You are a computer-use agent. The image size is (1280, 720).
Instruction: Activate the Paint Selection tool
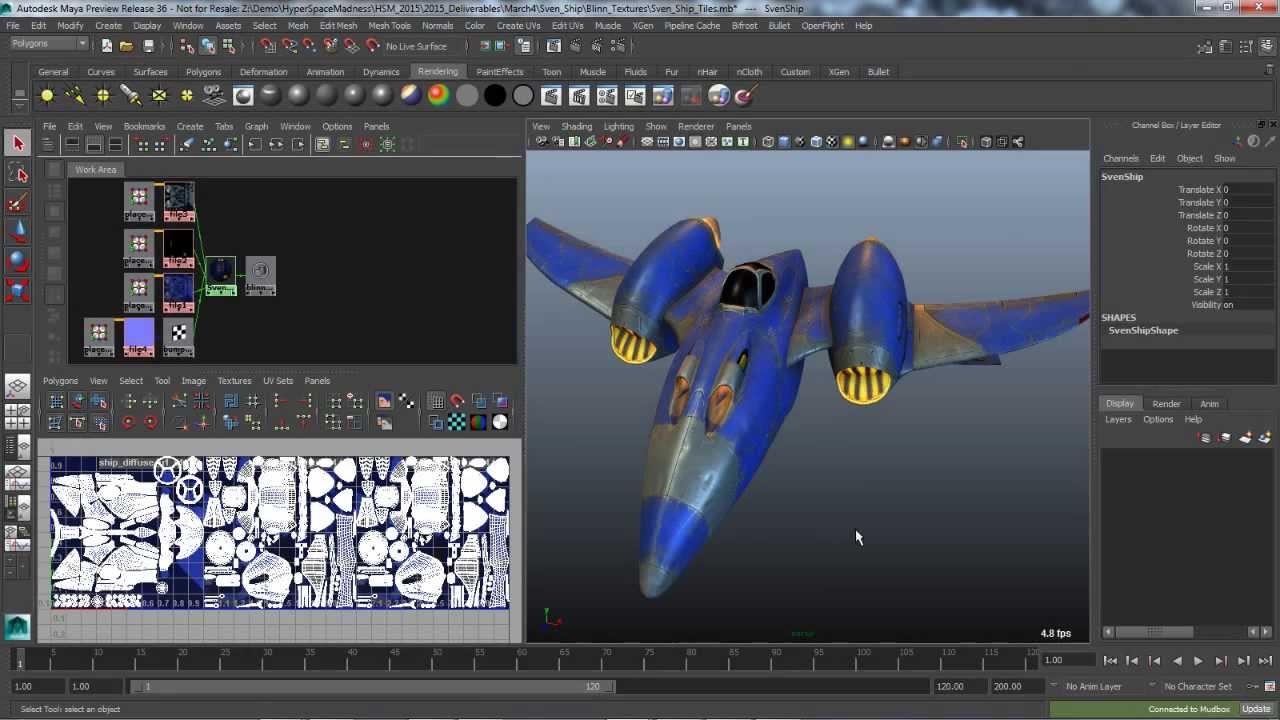pos(17,203)
